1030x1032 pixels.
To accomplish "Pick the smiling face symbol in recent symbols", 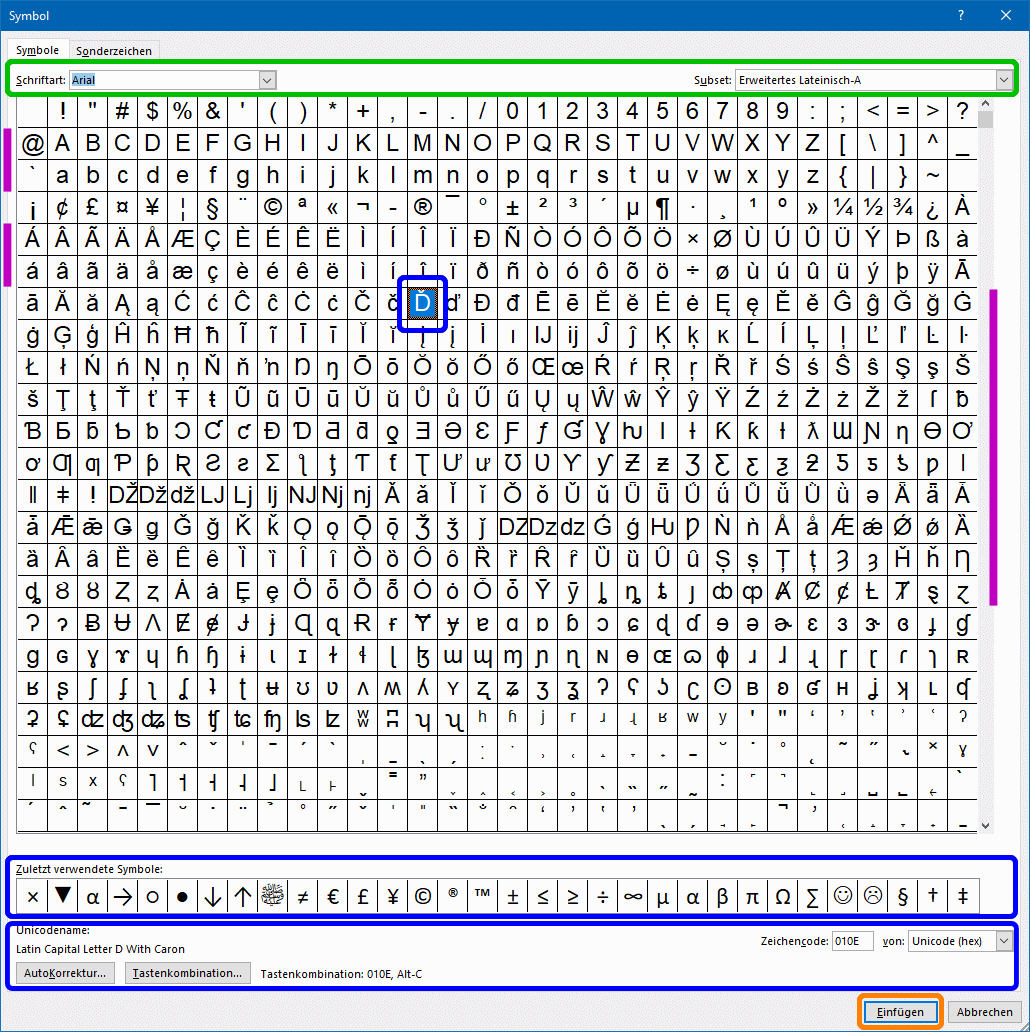I will [843, 897].
